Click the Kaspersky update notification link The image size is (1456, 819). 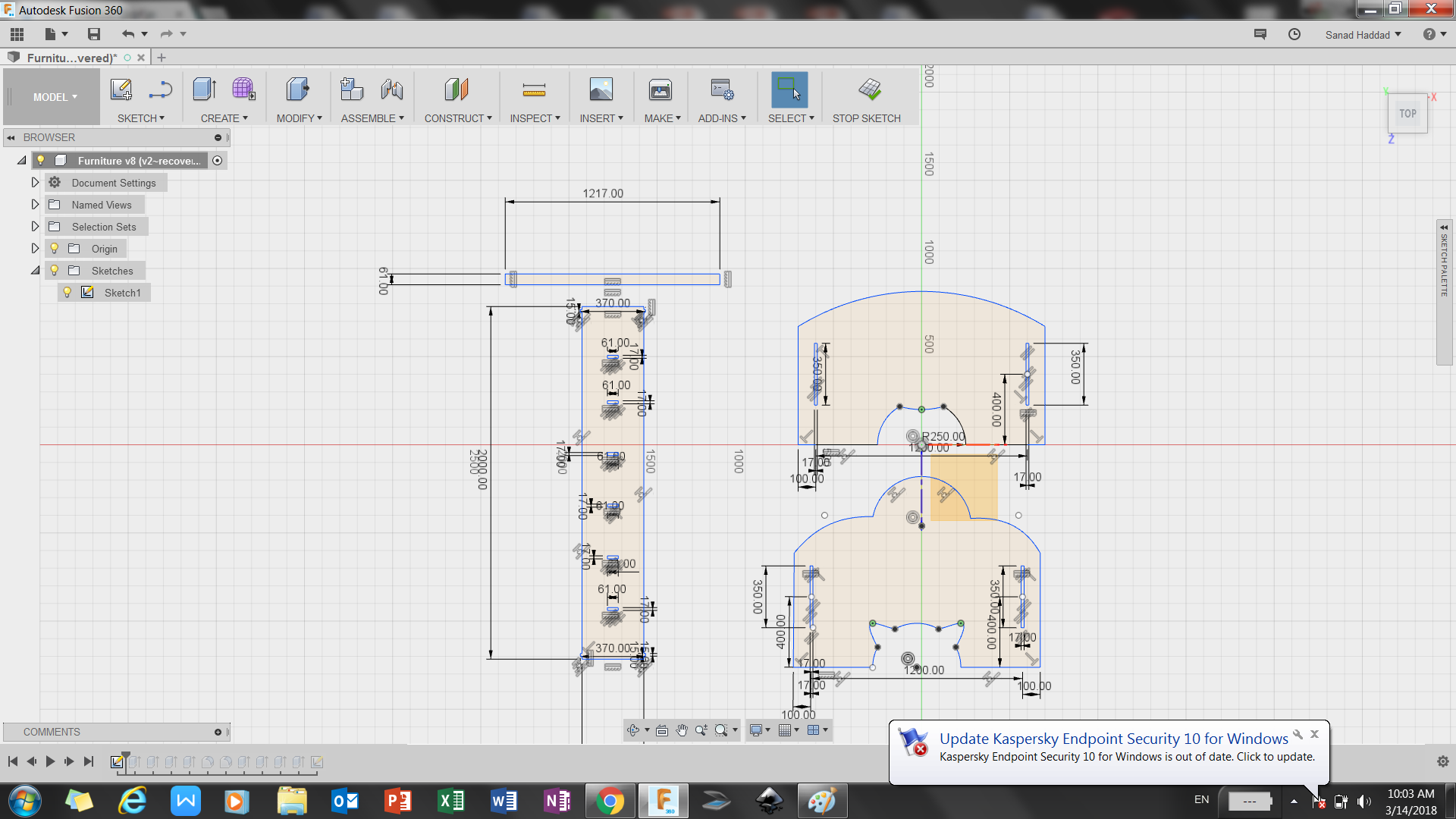click(1113, 739)
